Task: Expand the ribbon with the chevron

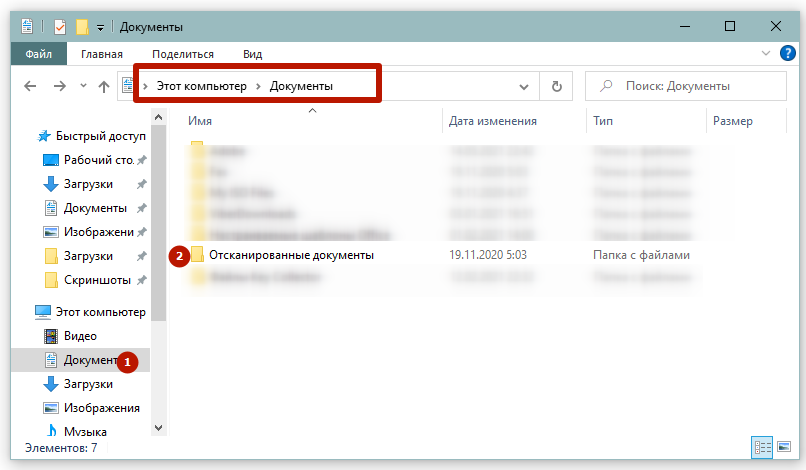Action: pyautogui.click(x=766, y=53)
